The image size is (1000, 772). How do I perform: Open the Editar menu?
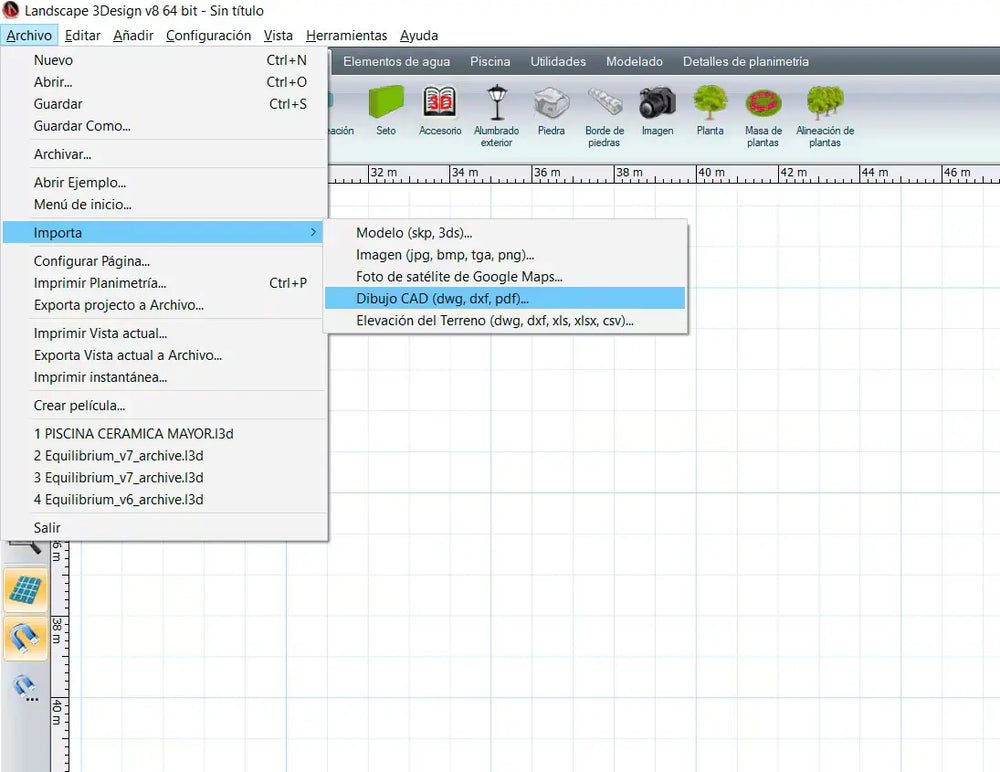pos(82,35)
